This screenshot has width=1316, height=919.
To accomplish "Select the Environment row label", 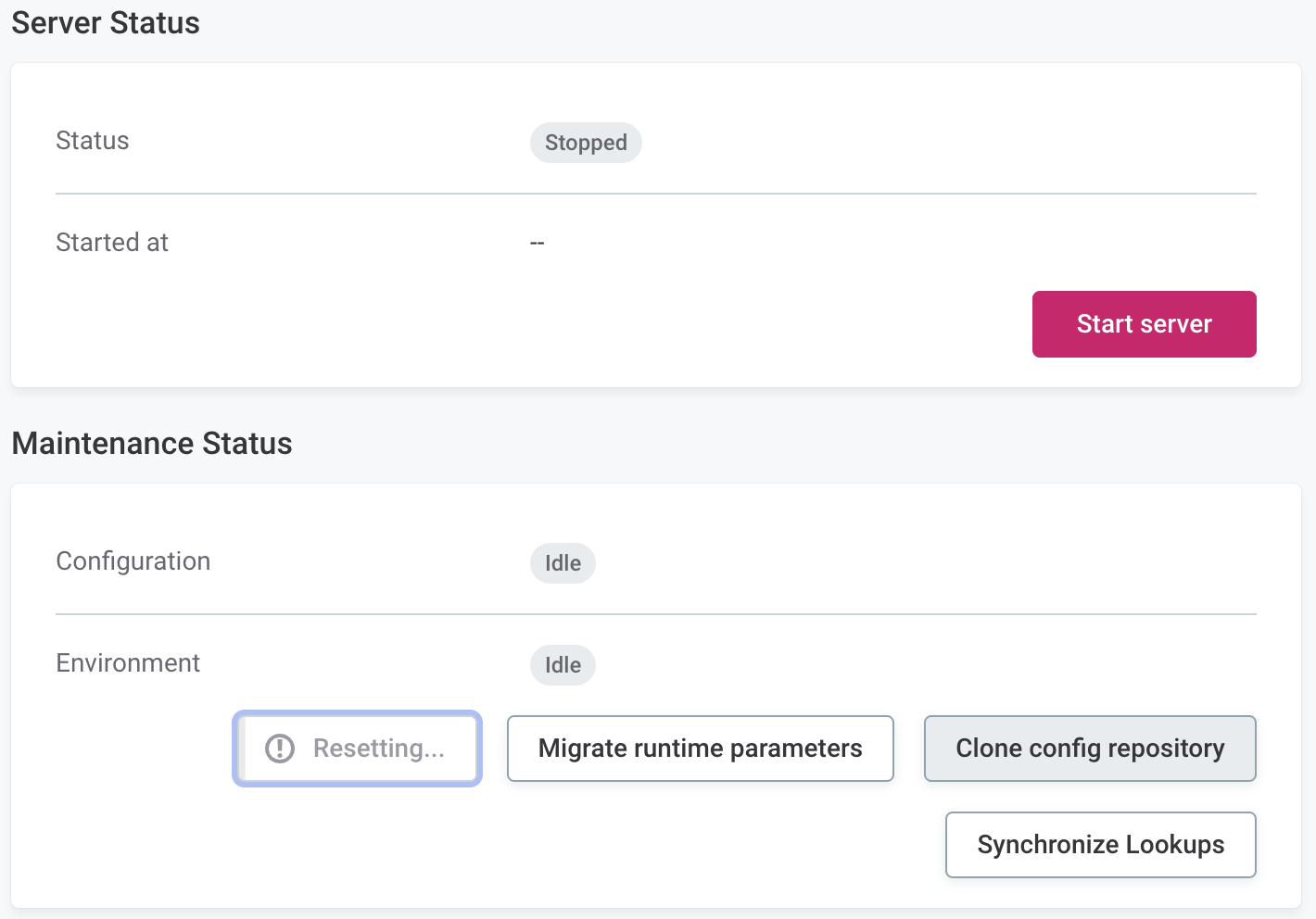I will click(127, 662).
